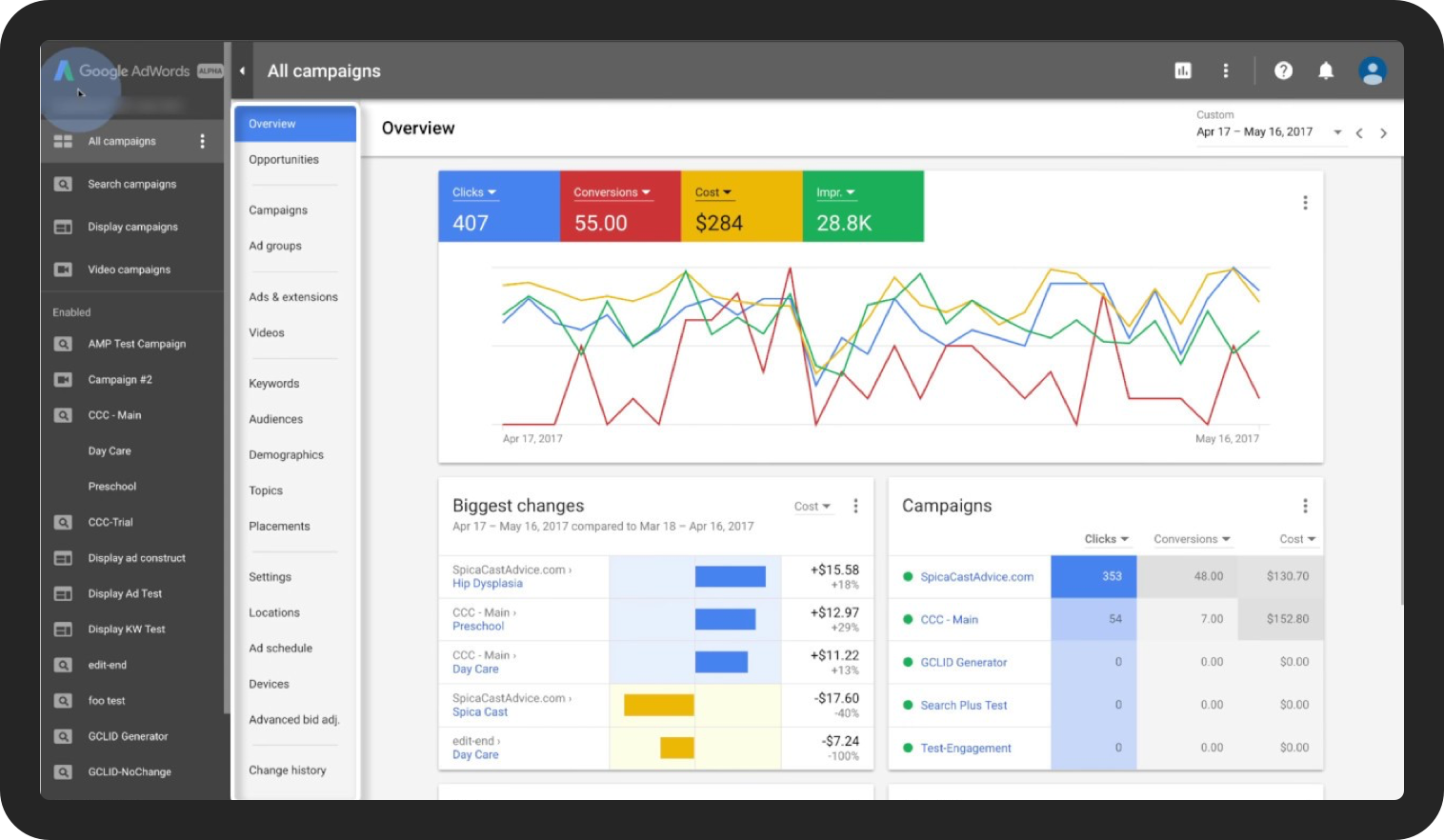Open the GCLID Generator campaign link in table

(964, 663)
